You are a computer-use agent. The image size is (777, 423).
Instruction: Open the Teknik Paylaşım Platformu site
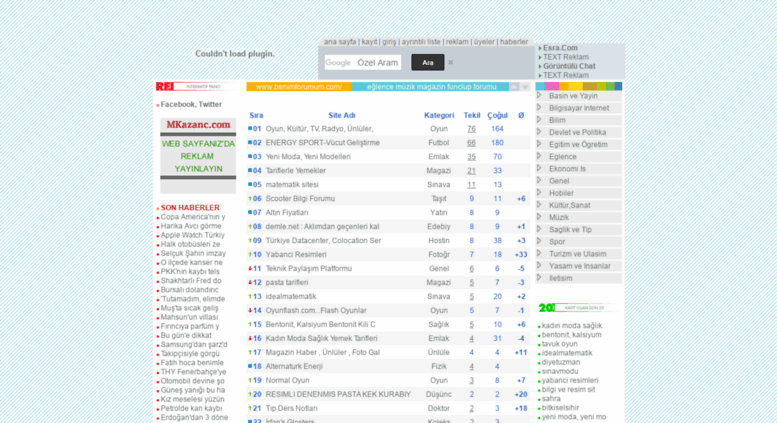tap(309, 268)
